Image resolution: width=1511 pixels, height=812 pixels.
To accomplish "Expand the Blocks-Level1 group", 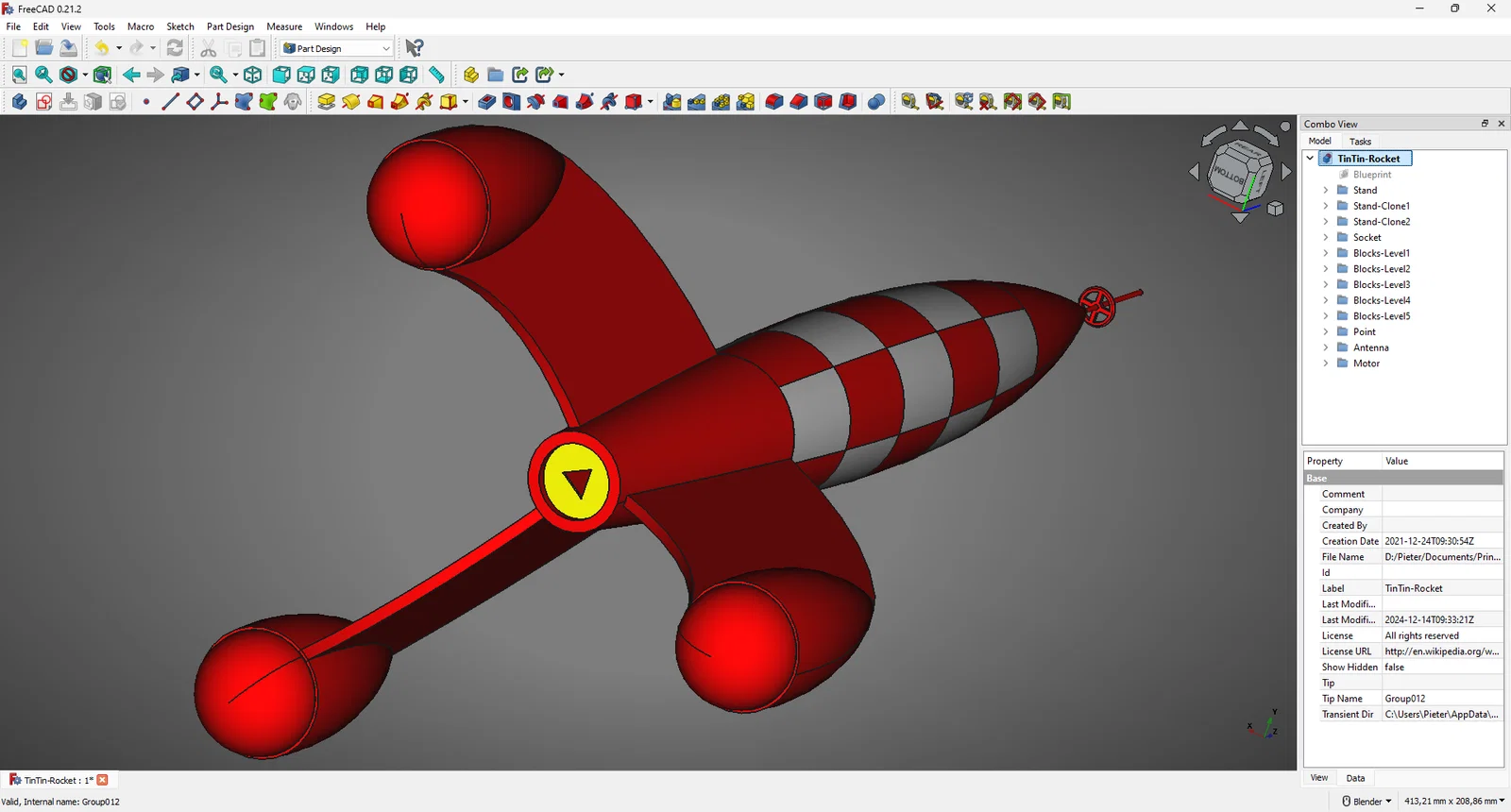I will [1326, 253].
